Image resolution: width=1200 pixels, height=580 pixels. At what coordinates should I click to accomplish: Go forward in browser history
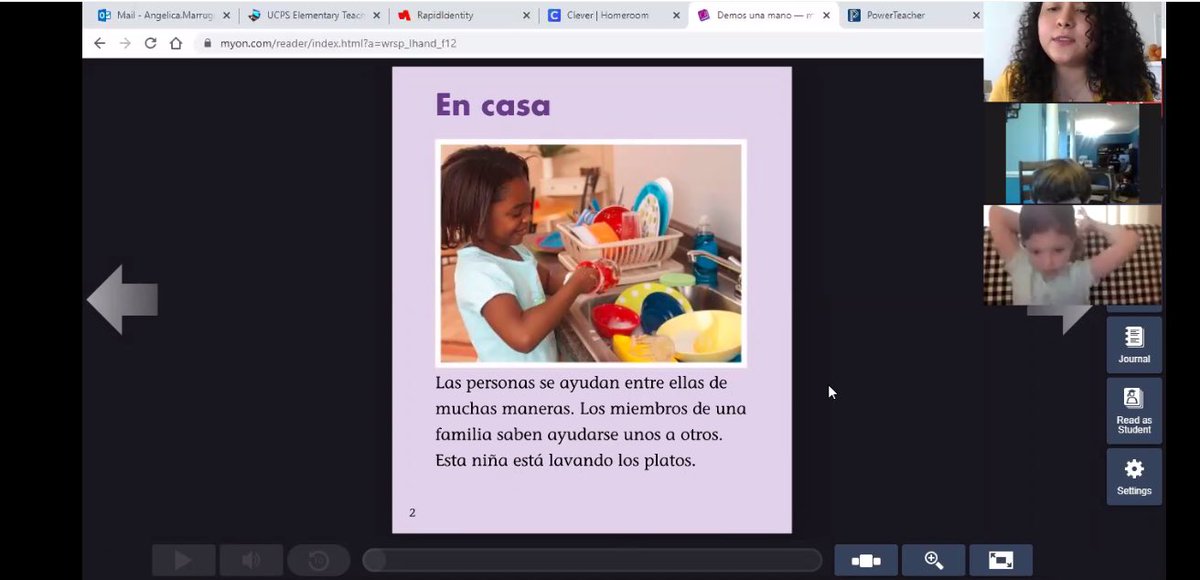(x=125, y=43)
